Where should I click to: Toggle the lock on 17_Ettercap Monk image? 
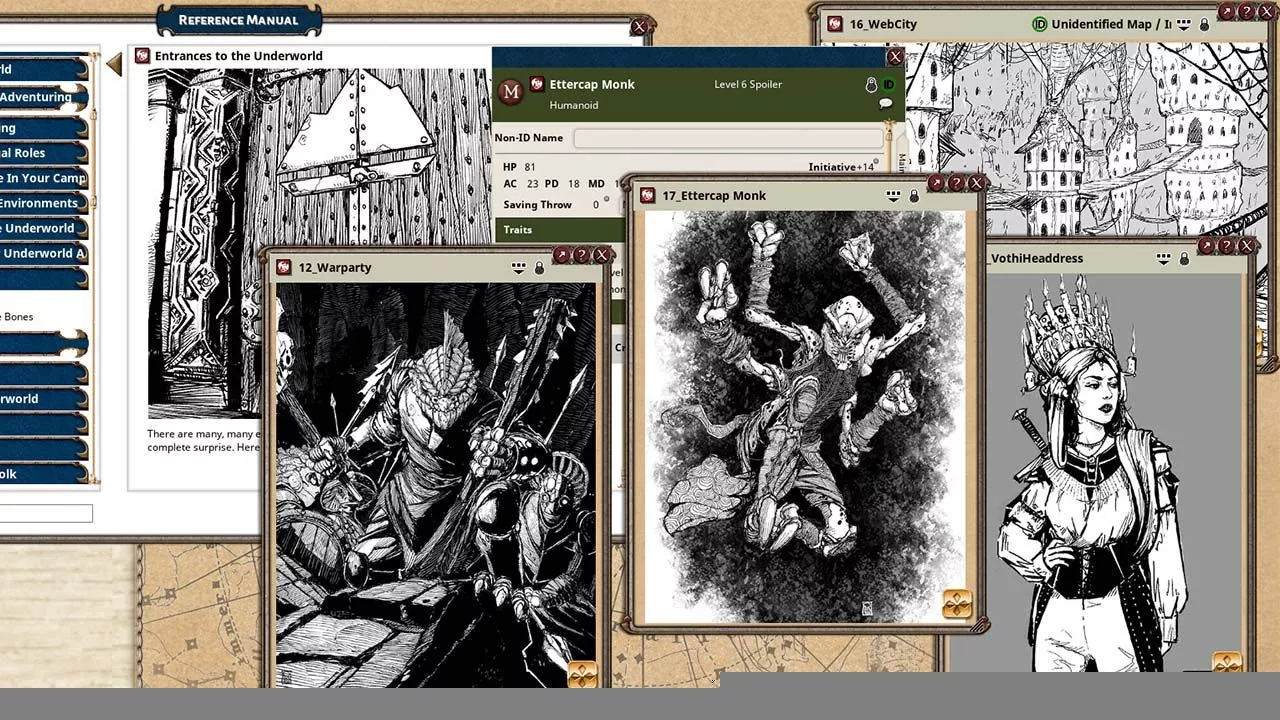914,196
